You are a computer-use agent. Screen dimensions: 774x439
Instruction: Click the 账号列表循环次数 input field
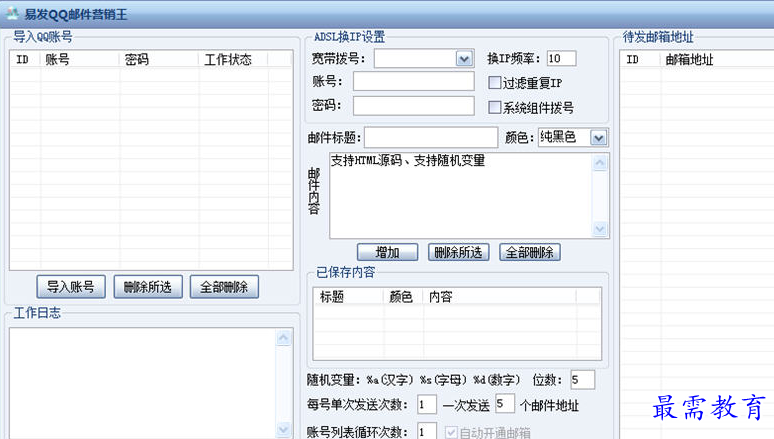(426, 431)
